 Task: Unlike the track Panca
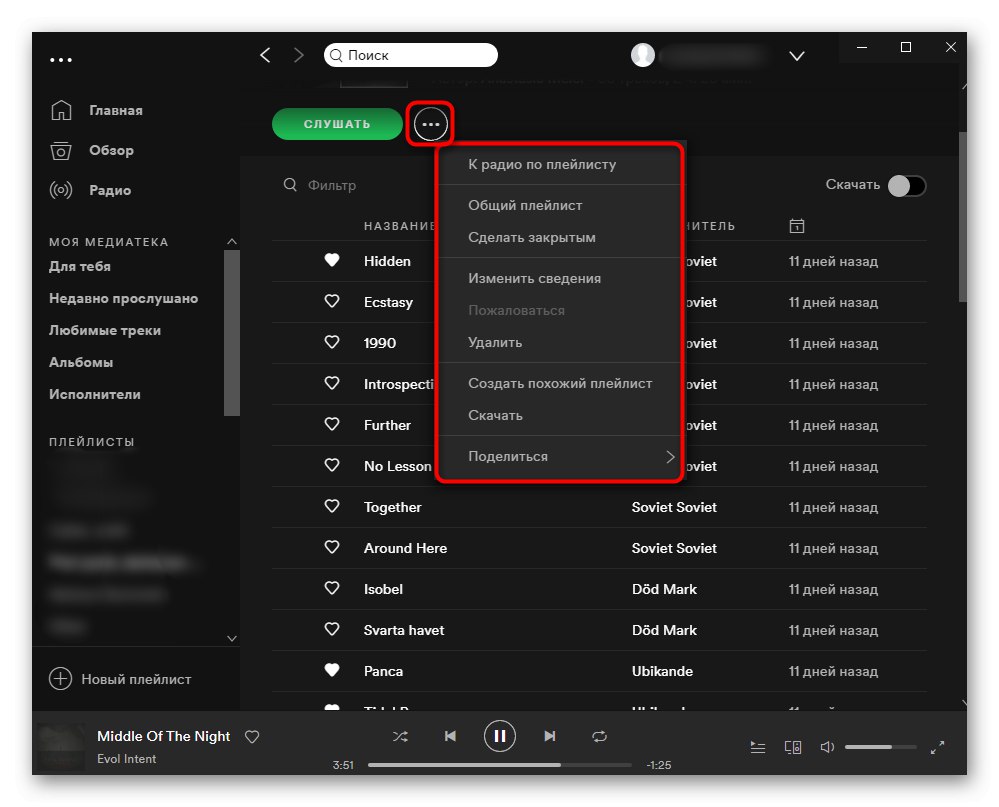pos(332,669)
